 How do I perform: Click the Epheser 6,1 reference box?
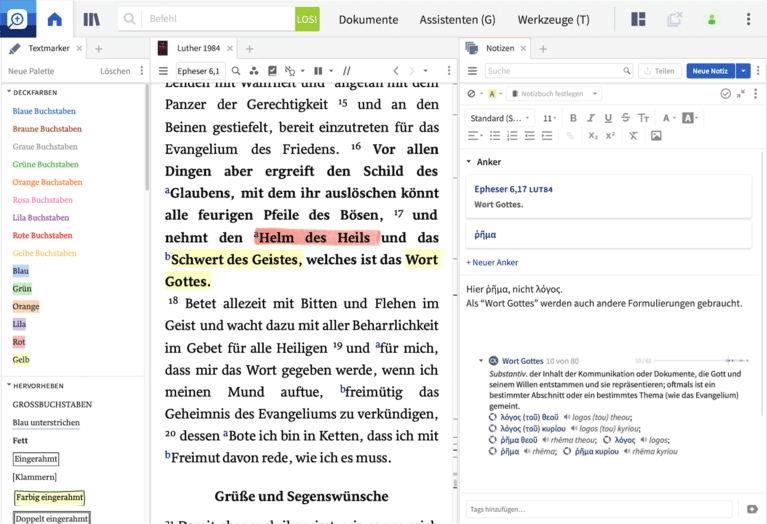pos(200,71)
